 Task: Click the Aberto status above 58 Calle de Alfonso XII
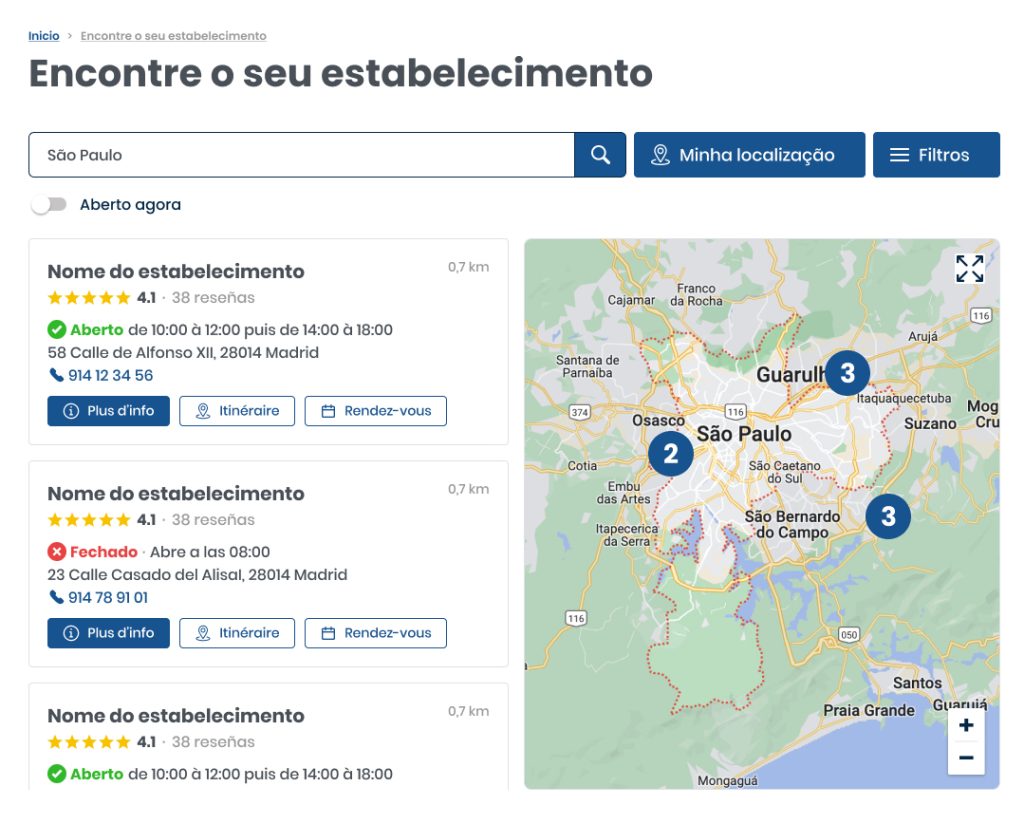(97, 330)
